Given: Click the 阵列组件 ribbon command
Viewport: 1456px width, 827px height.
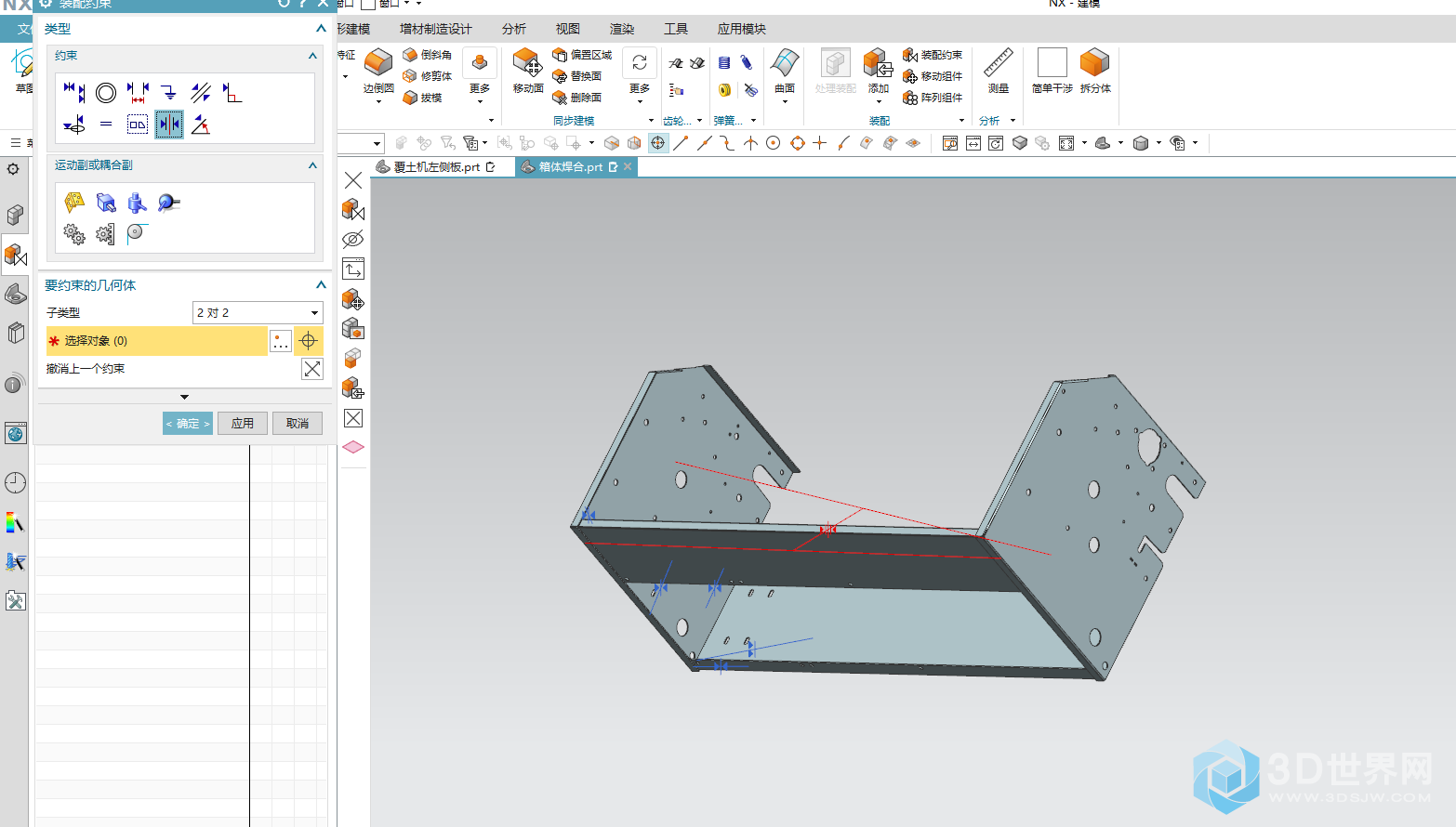Looking at the screenshot, I should [x=933, y=98].
